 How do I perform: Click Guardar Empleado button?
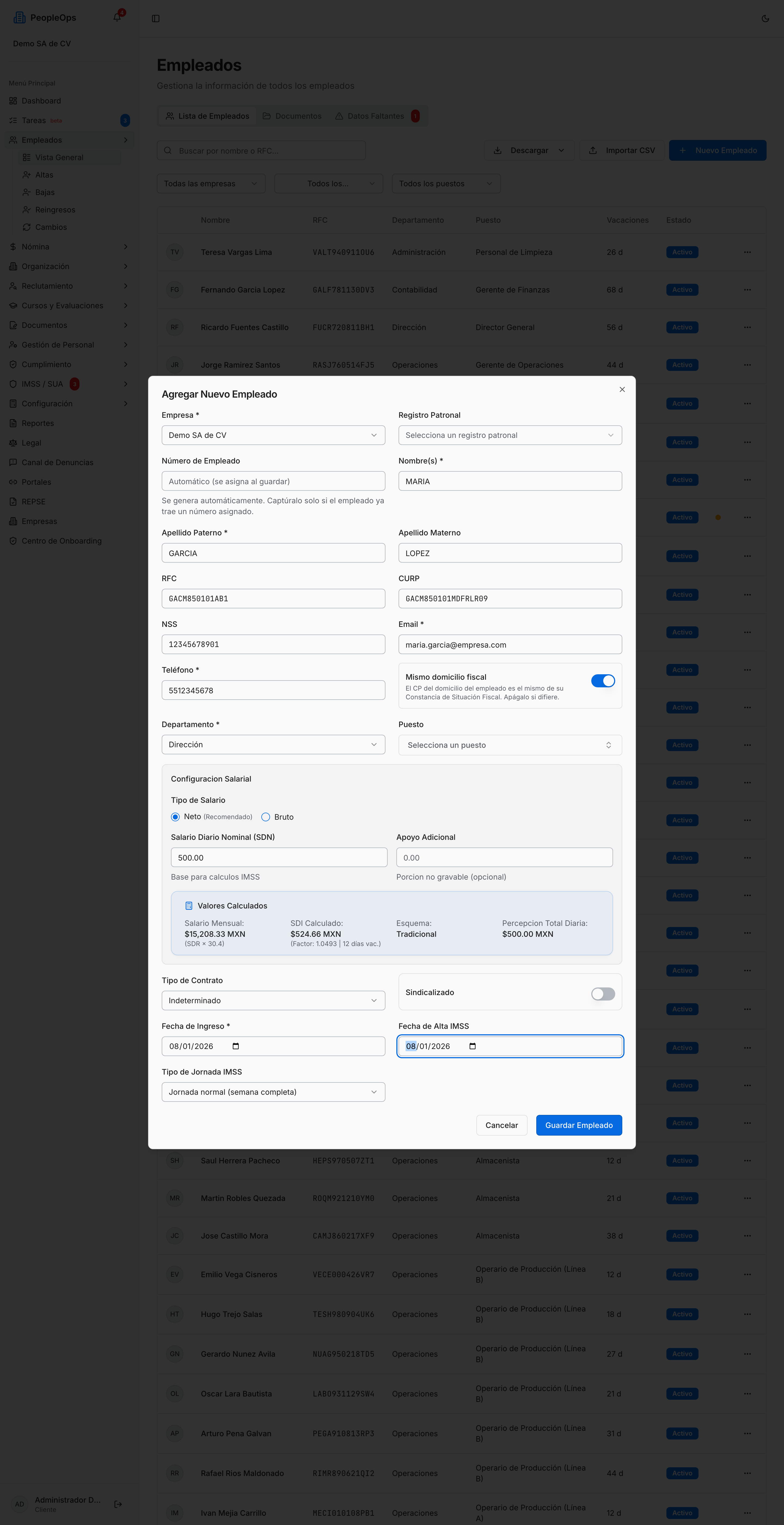coord(579,1126)
